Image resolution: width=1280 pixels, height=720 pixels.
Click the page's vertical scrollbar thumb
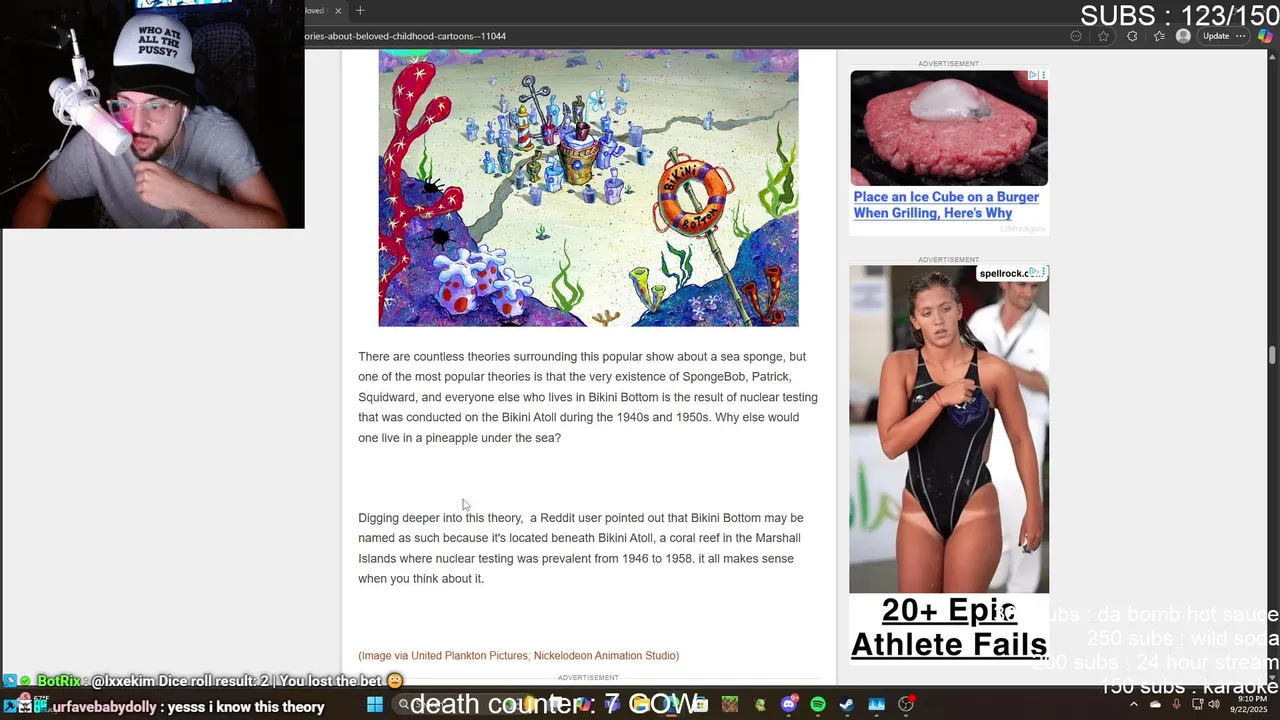[x=1272, y=355]
